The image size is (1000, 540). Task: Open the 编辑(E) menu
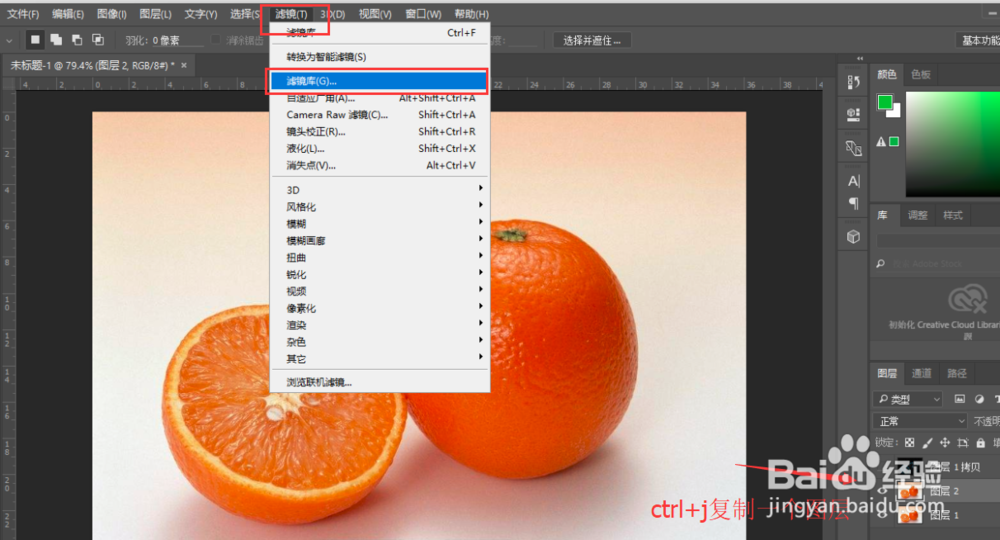[x=68, y=14]
